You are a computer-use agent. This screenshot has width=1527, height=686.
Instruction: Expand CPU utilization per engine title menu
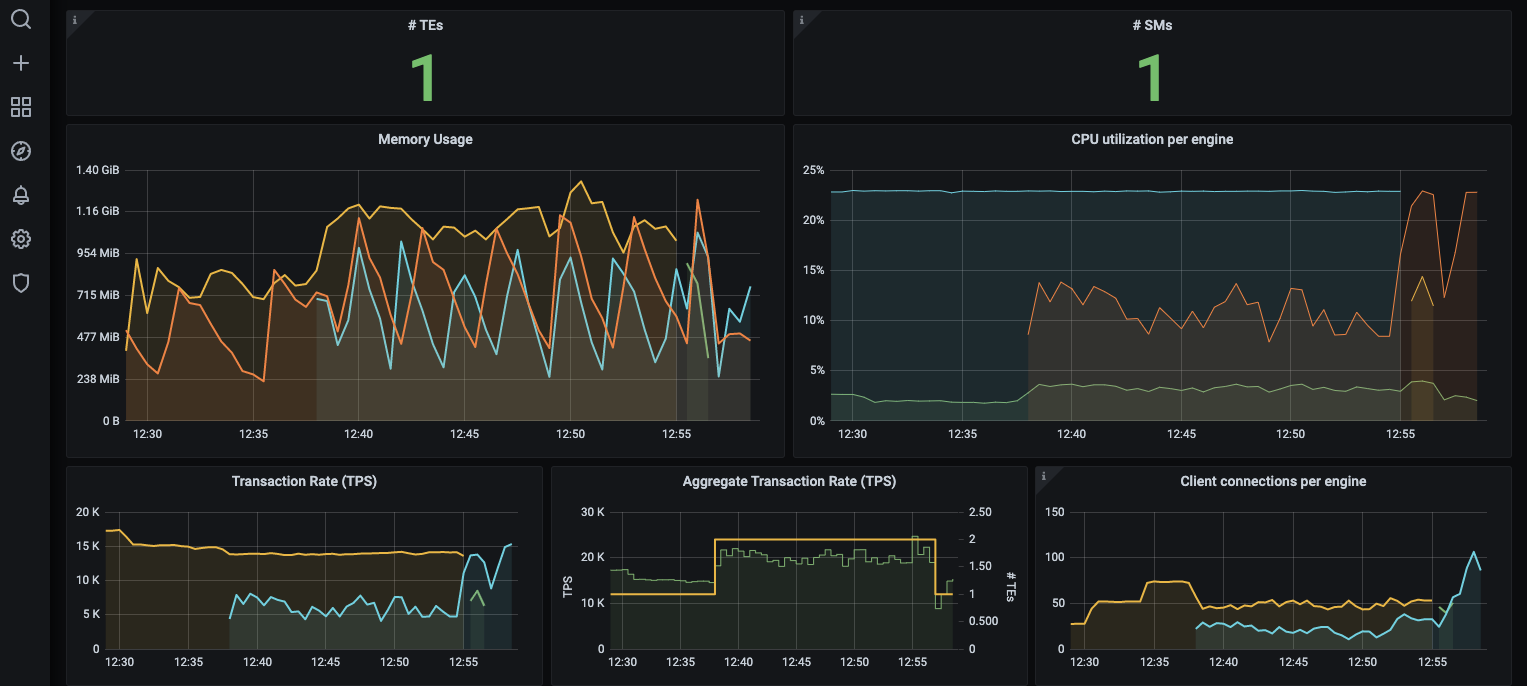coord(1152,140)
